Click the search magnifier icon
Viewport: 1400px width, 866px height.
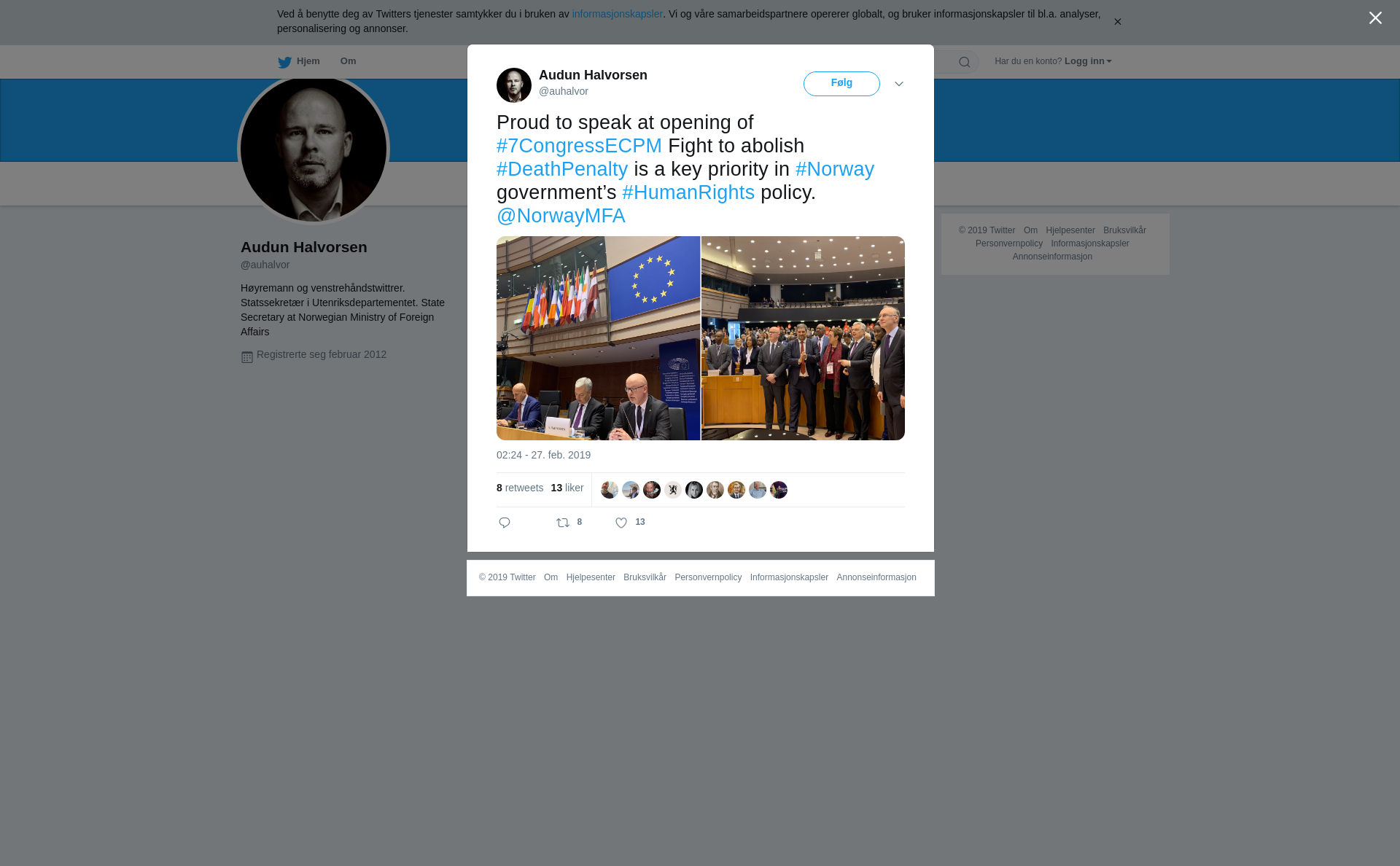(965, 62)
